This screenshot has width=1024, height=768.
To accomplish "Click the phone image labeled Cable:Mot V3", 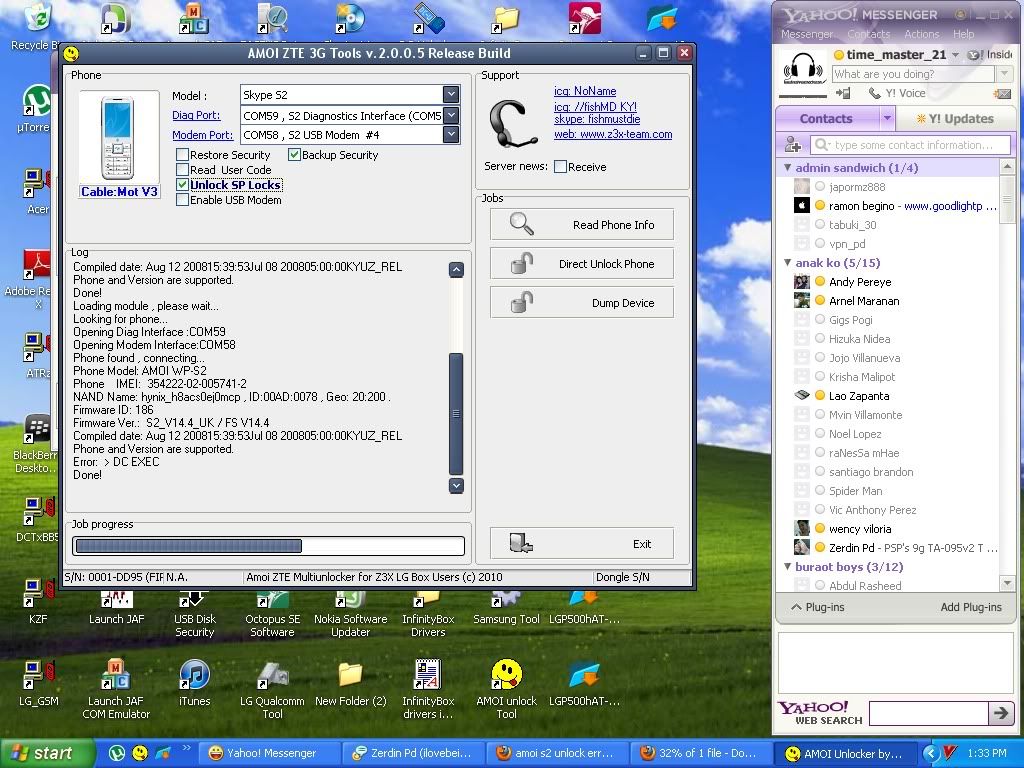I will pos(118,138).
